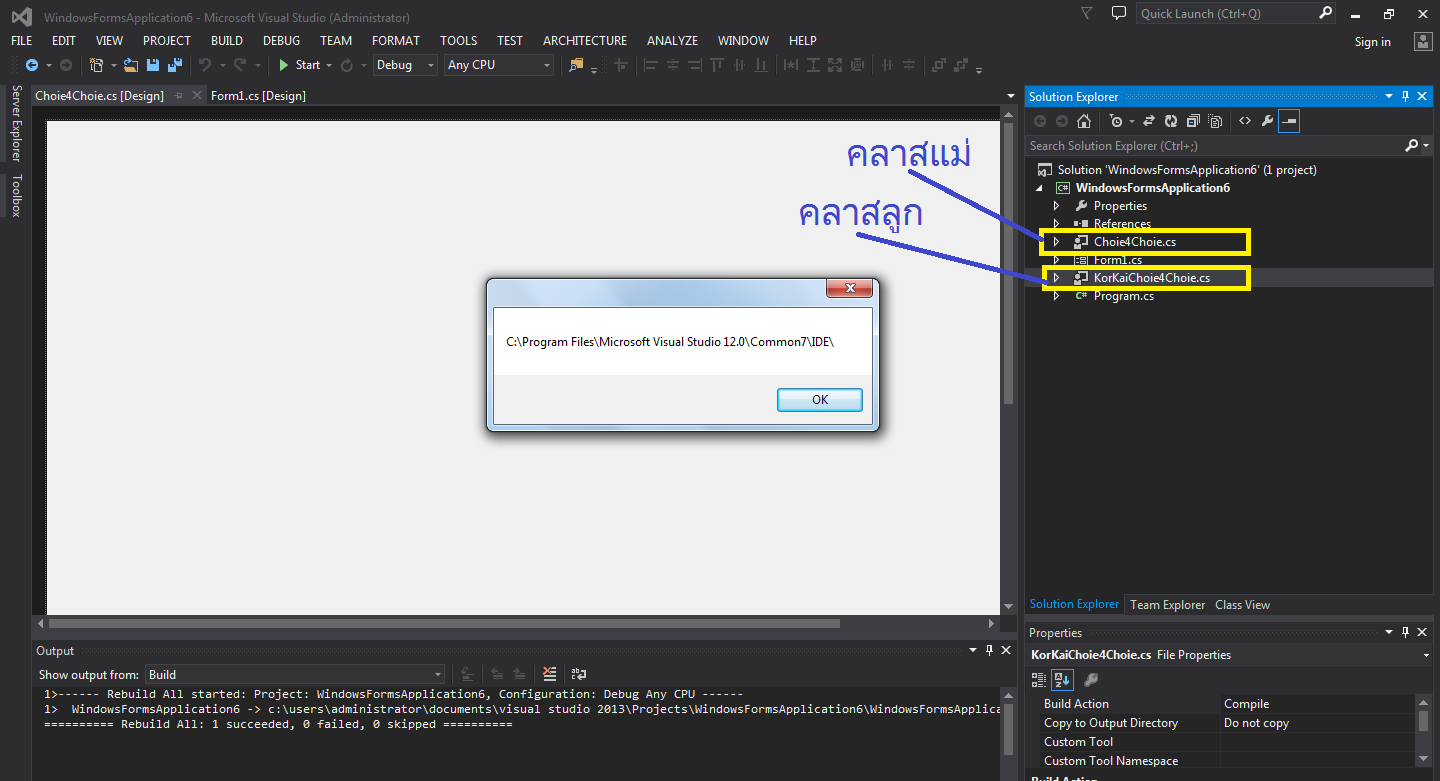Open the Show output from dropdown
Viewport: 1440px width, 781px height.
click(295, 675)
